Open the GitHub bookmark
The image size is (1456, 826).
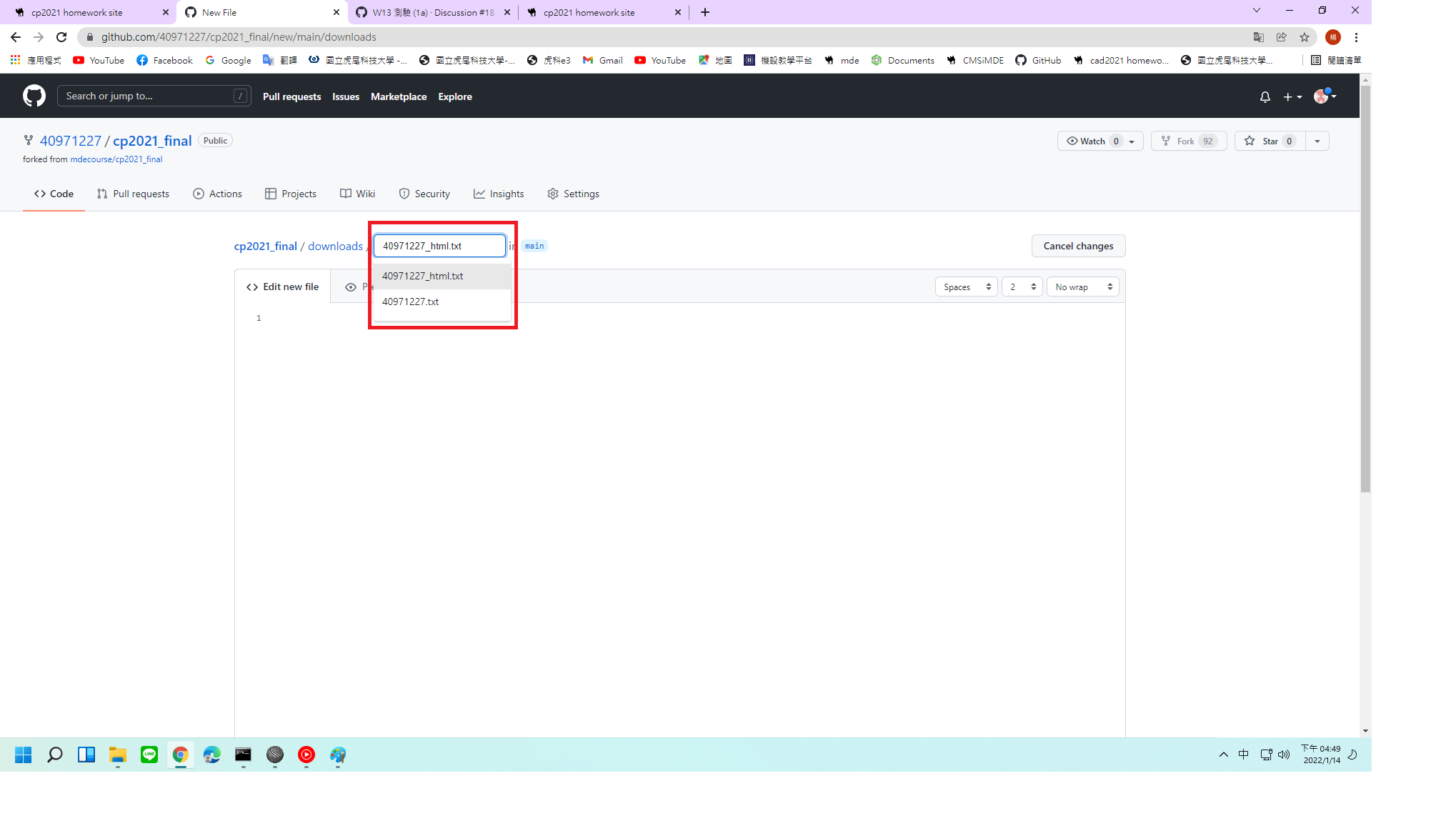pos(1038,60)
